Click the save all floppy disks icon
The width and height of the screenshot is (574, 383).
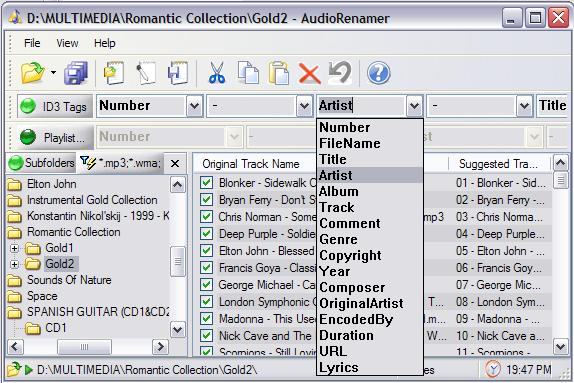point(76,73)
